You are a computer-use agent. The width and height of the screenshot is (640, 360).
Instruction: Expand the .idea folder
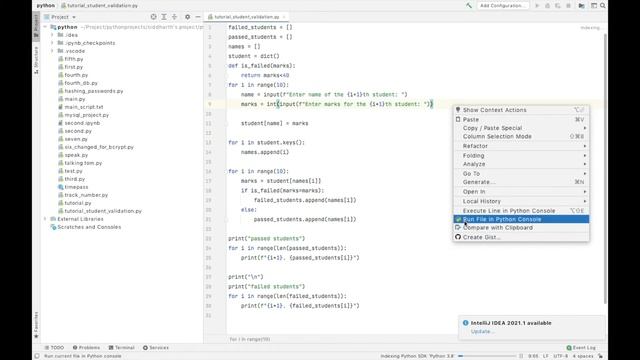tap(52, 35)
